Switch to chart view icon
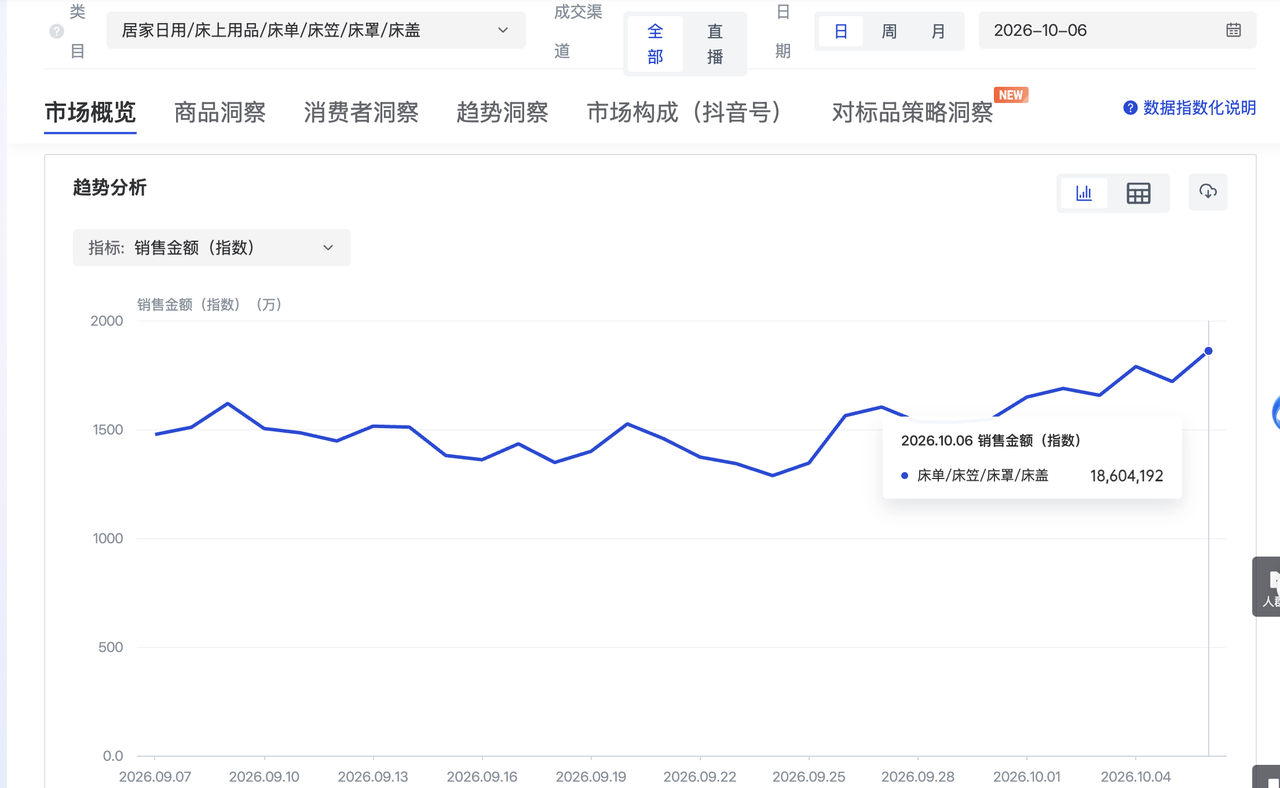 pyautogui.click(x=1084, y=193)
